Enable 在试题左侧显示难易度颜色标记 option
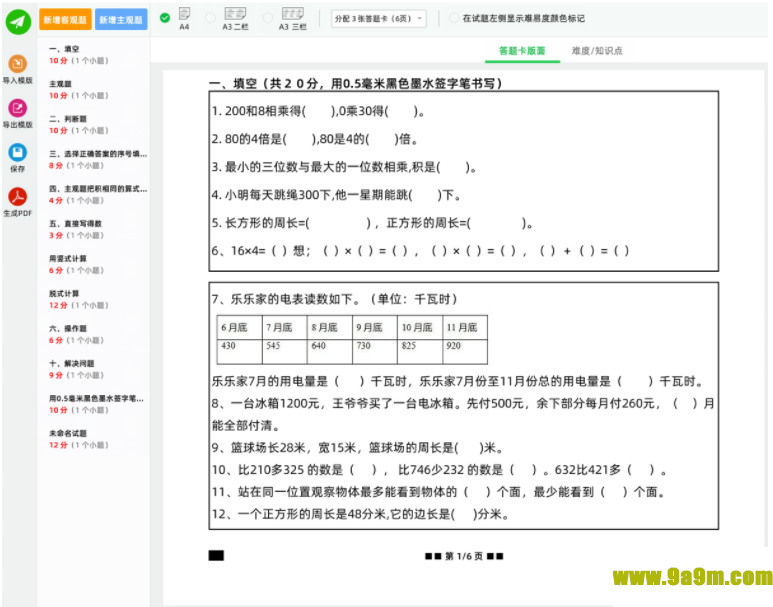Image resolution: width=773 pixels, height=607 pixels. [455, 18]
